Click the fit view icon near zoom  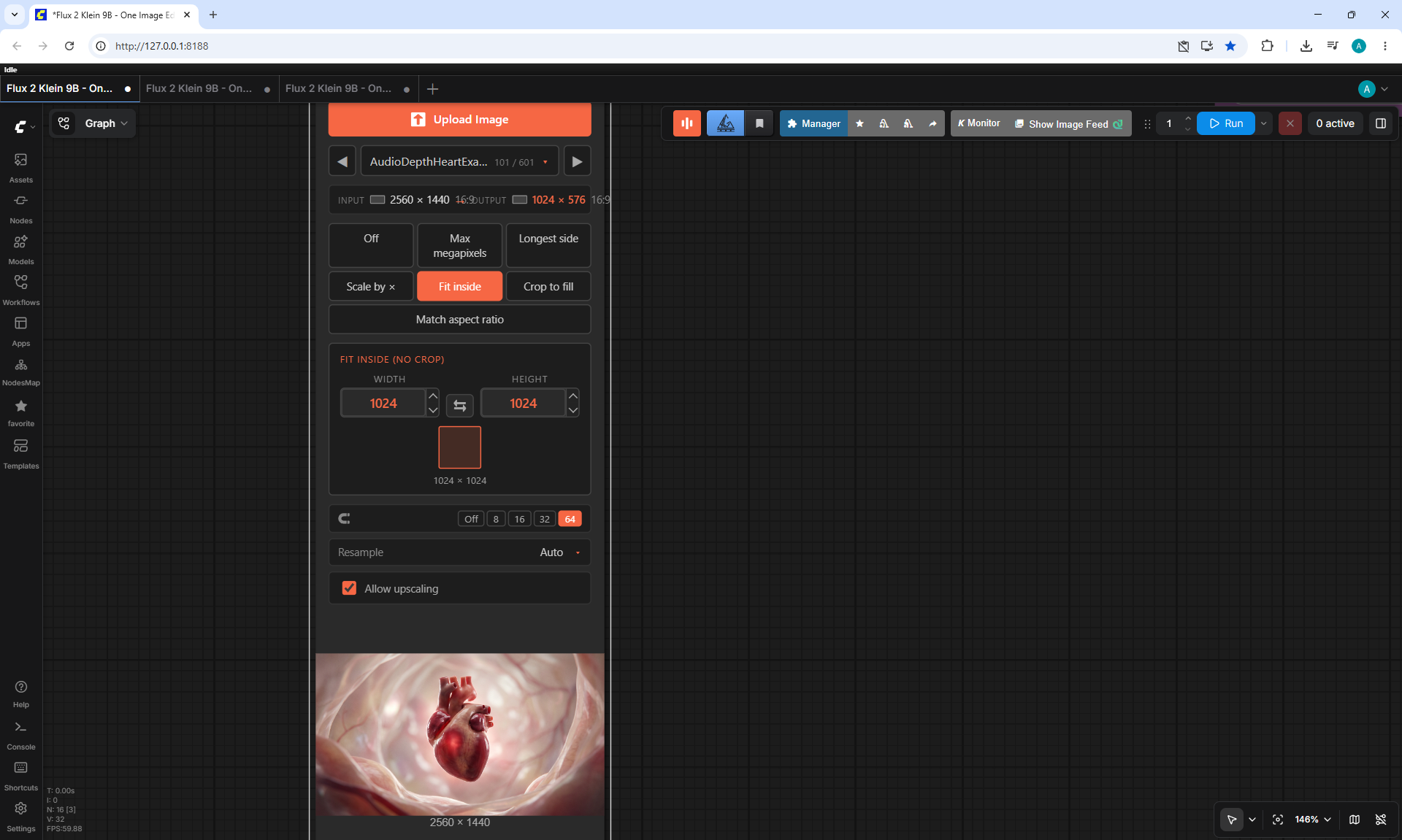click(x=1278, y=820)
